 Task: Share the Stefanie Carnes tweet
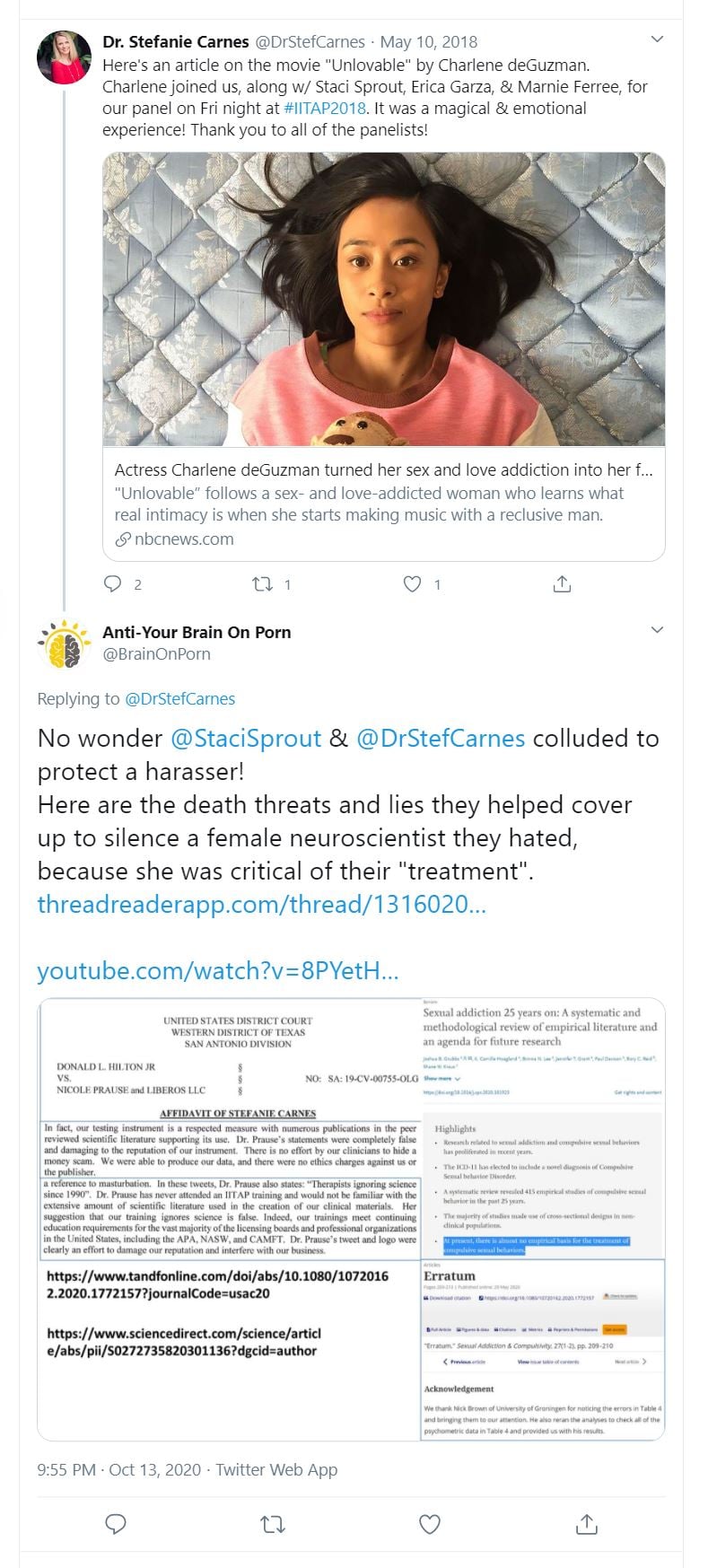(562, 584)
